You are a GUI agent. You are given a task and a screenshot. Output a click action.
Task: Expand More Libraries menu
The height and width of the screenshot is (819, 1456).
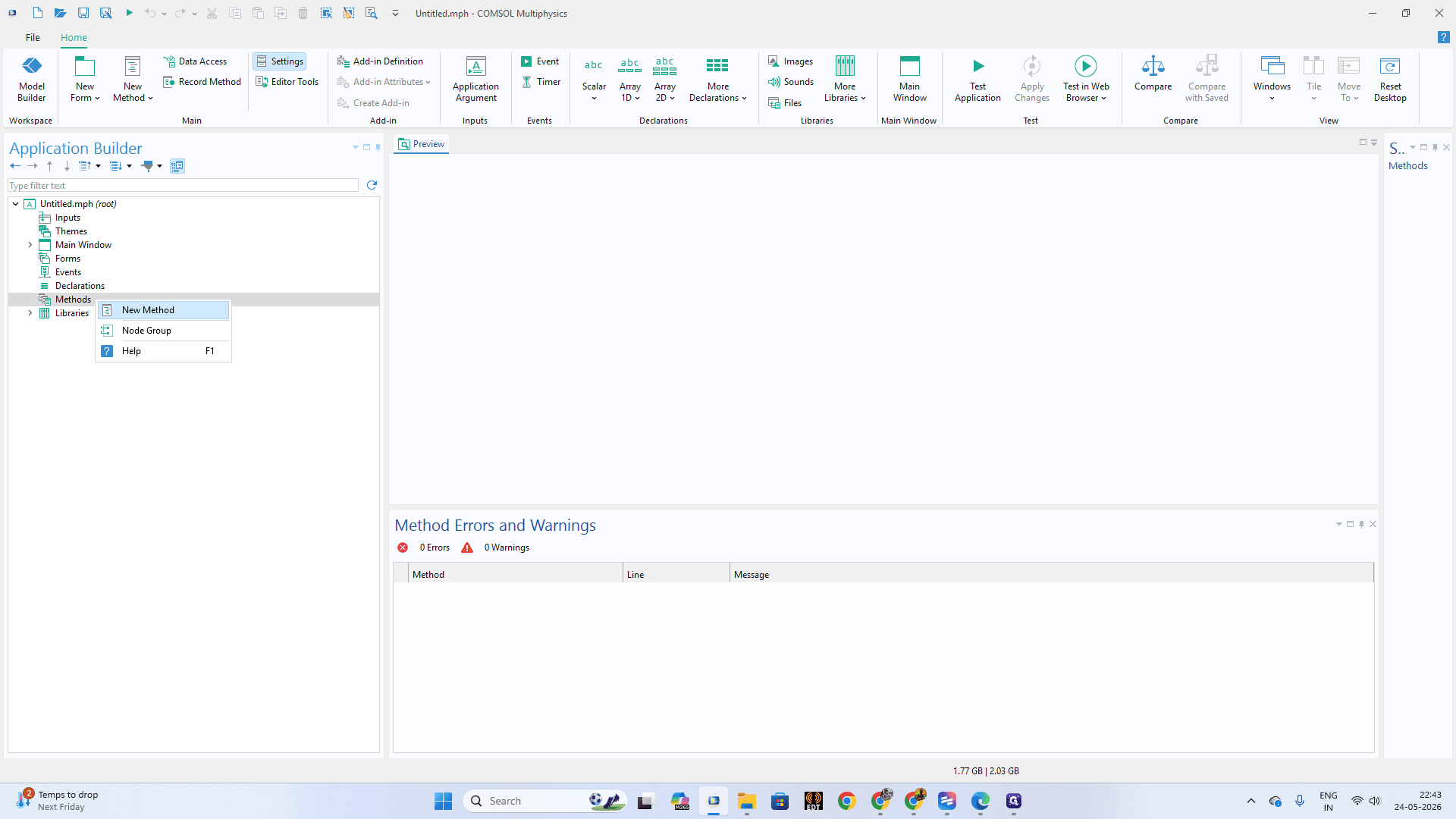(x=845, y=79)
